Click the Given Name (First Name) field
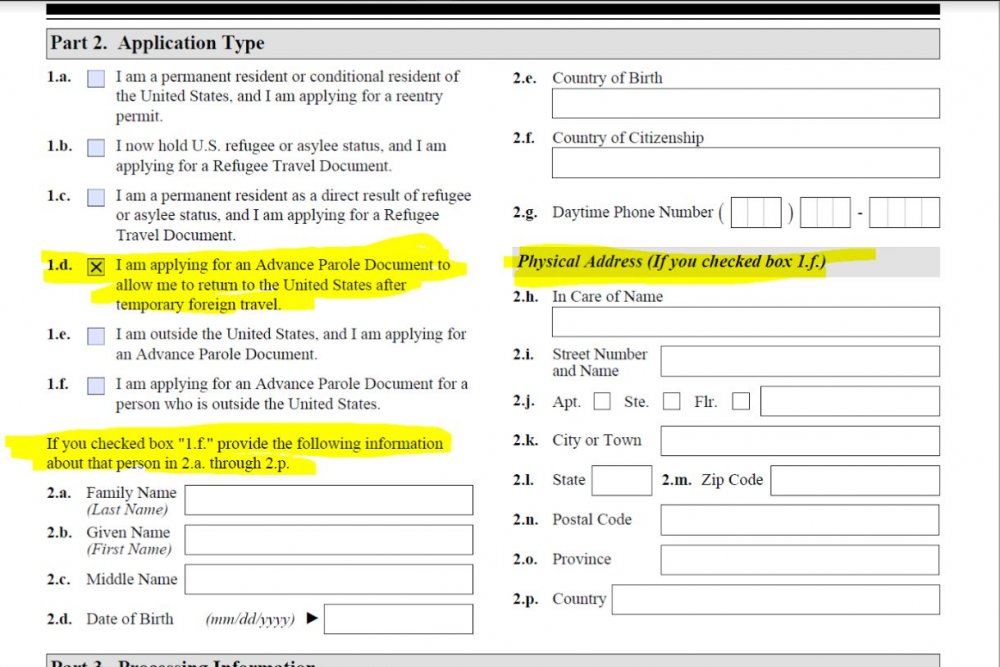 328,539
